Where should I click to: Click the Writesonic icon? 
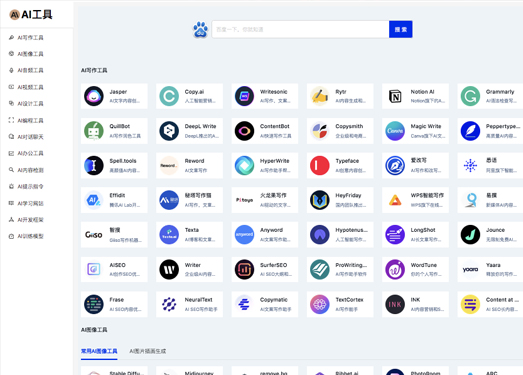[x=244, y=96]
